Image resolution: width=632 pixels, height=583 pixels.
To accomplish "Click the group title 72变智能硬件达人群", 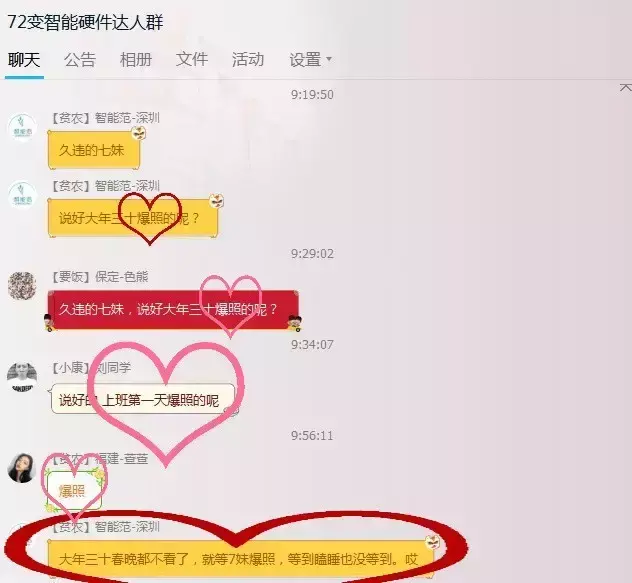I will click(85, 22).
